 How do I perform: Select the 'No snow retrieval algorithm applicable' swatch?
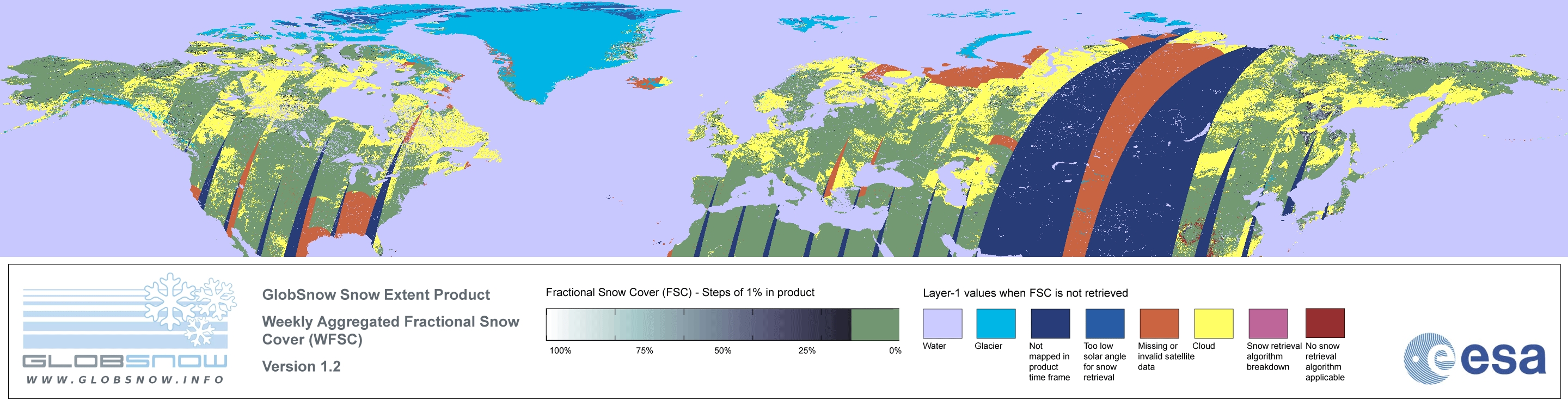click(x=1325, y=323)
